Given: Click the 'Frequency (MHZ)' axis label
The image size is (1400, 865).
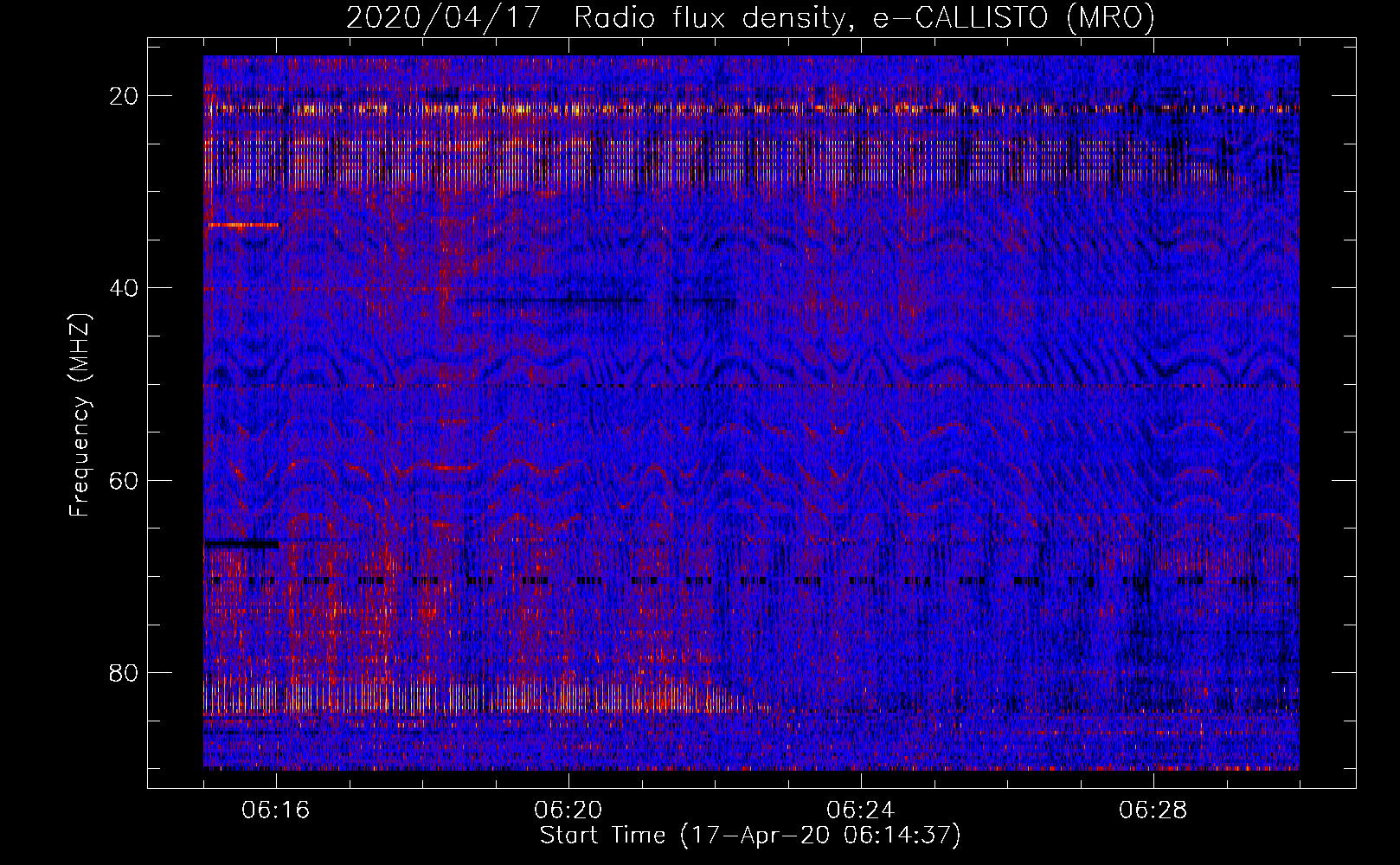Looking at the screenshot, I should pyautogui.click(x=80, y=416).
